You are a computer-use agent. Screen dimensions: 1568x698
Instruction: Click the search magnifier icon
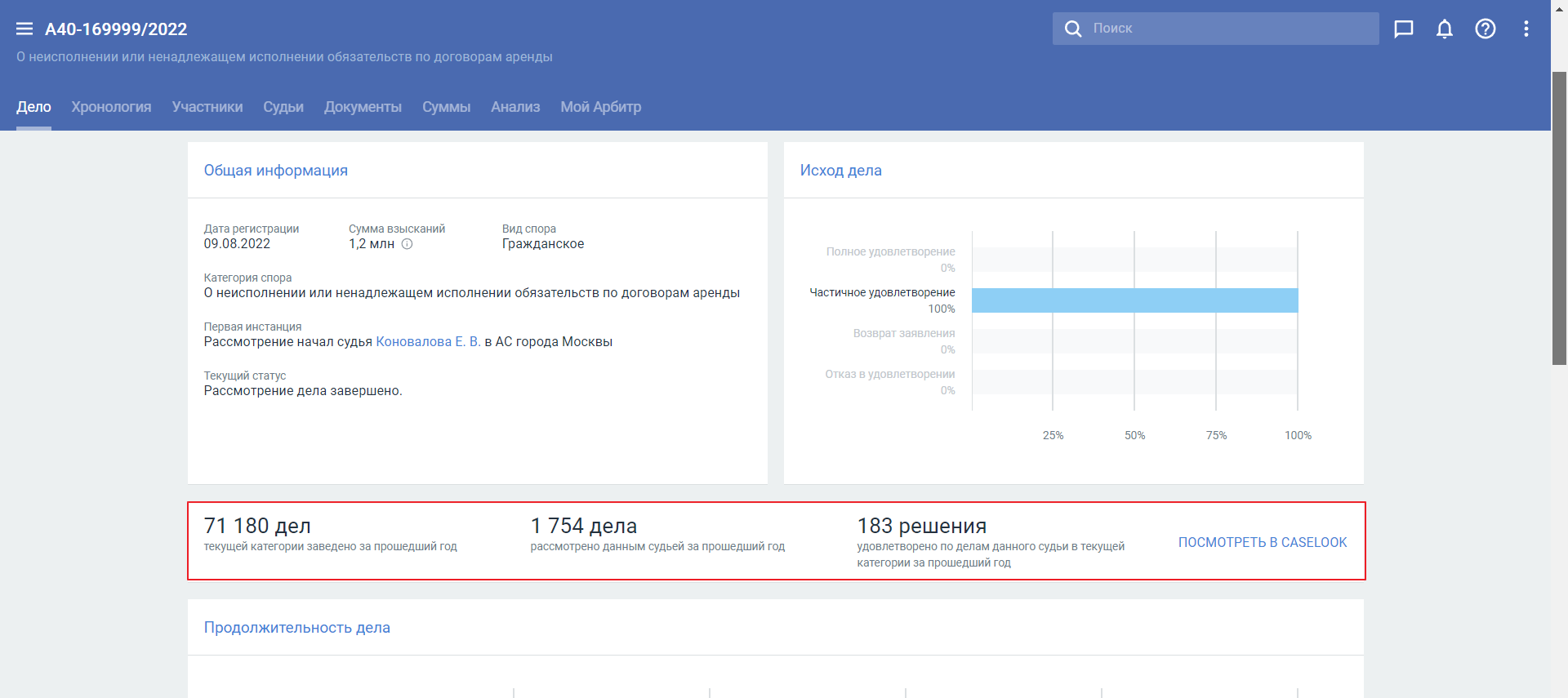click(1073, 29)
